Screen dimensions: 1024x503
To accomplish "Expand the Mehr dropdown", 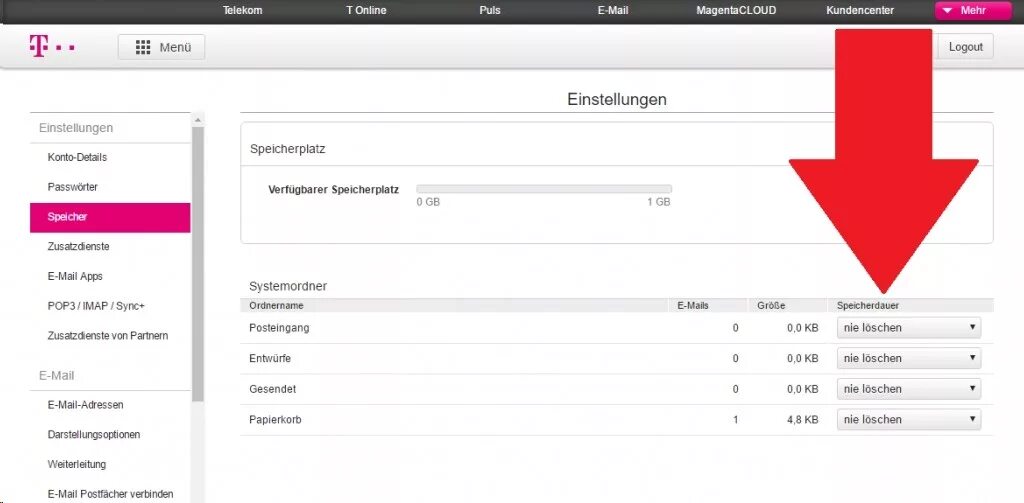I will [x=973, y=10].
